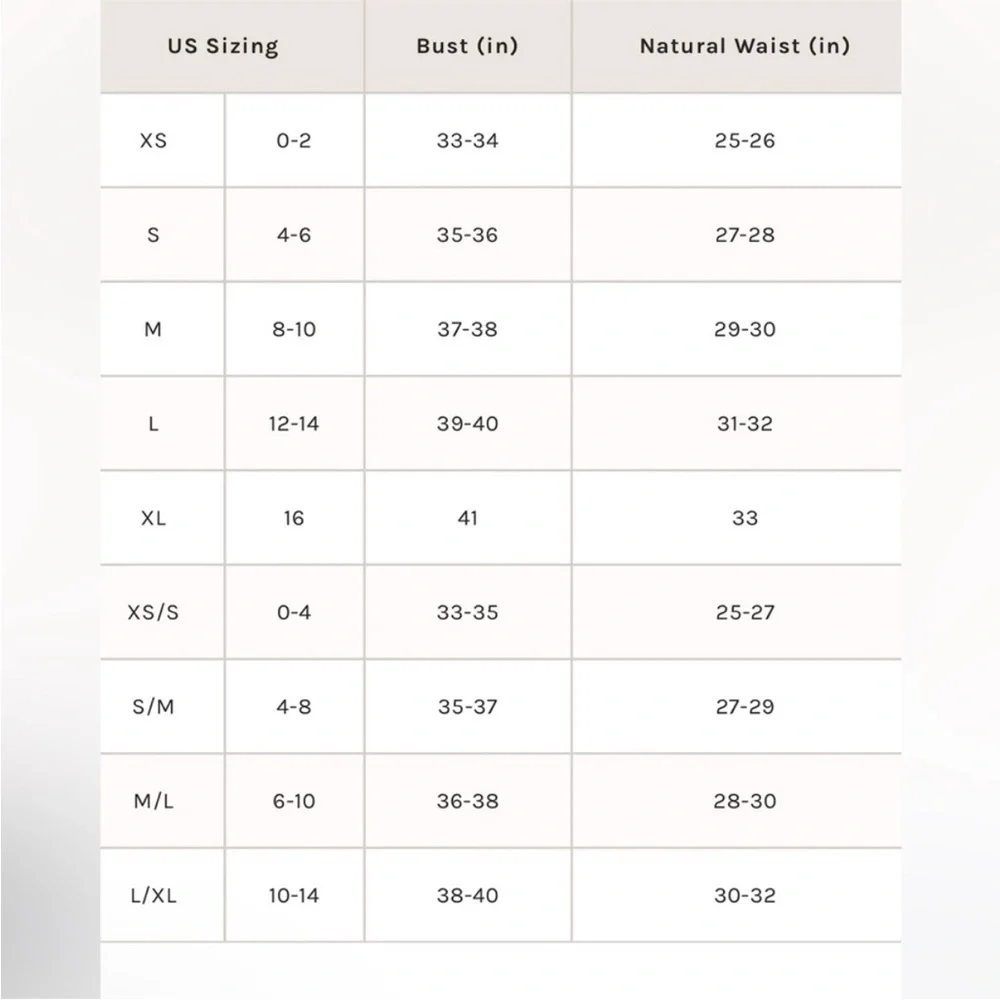Click the XS/S combined size cell

coord(153,612)
